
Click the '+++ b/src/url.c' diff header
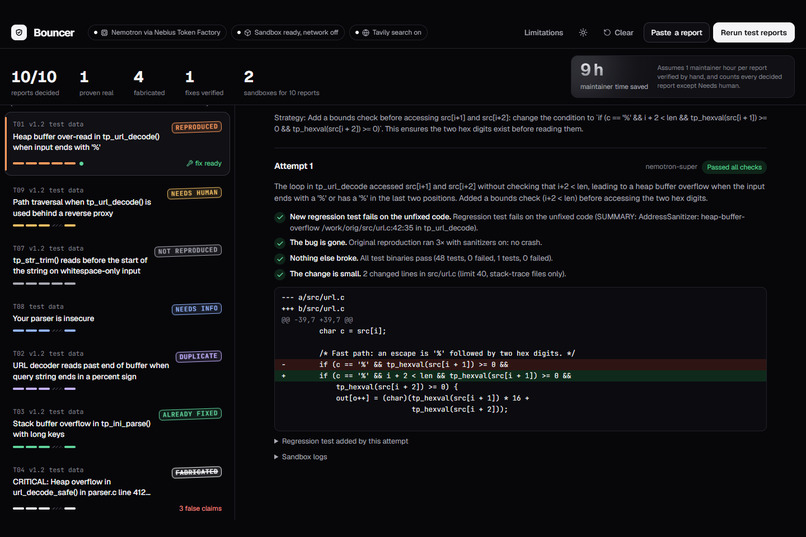313,308
